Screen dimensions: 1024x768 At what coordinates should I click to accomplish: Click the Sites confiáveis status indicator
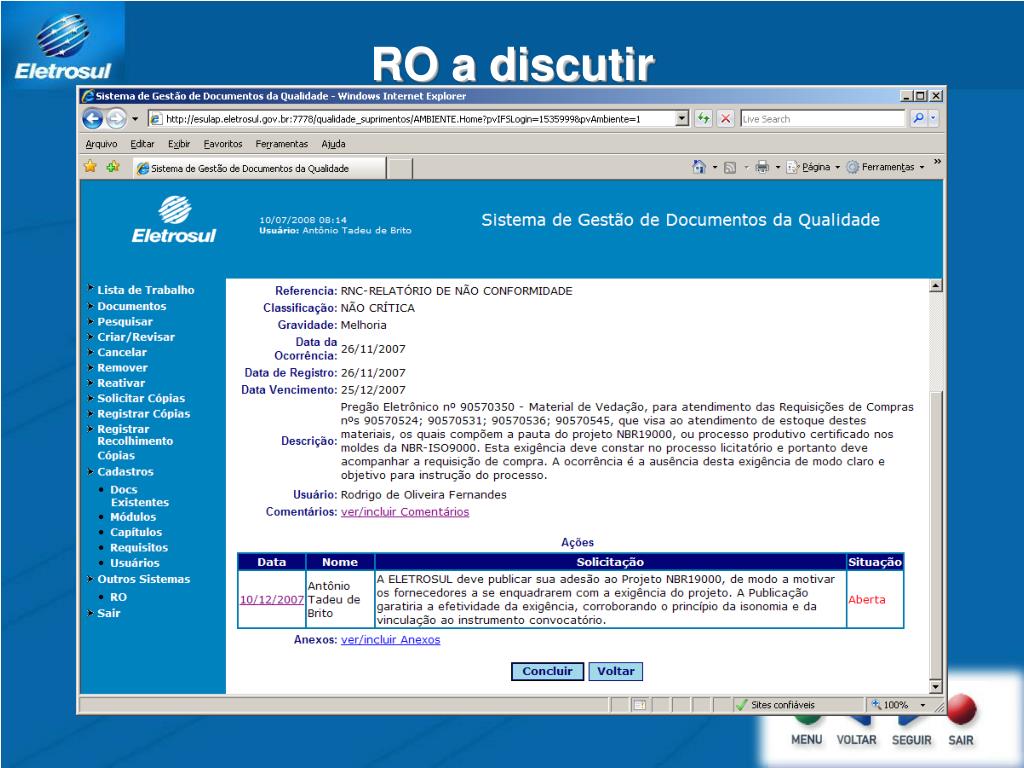776,705
